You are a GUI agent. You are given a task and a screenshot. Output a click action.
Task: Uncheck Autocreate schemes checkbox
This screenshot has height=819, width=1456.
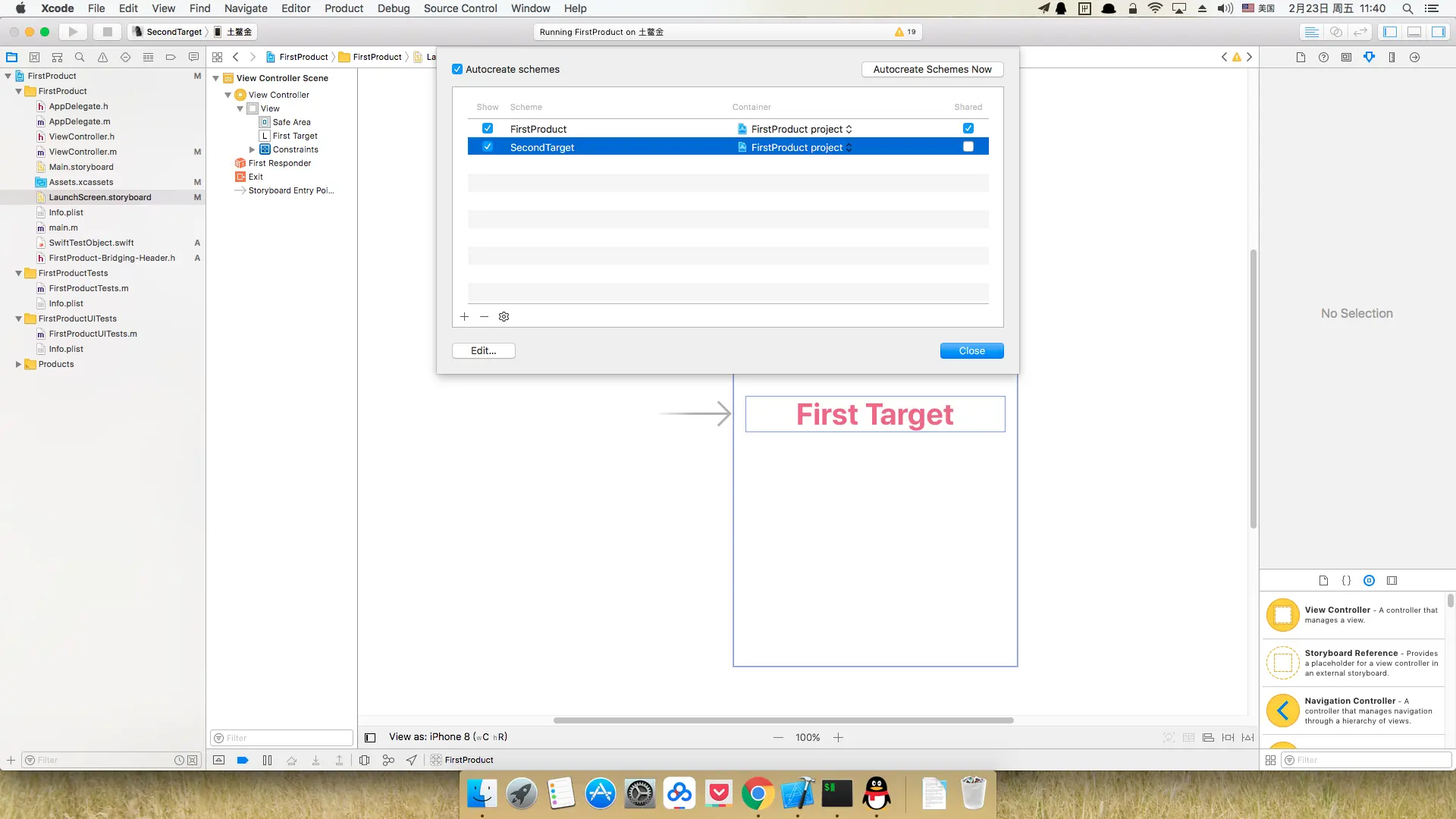tap(457, 69)
